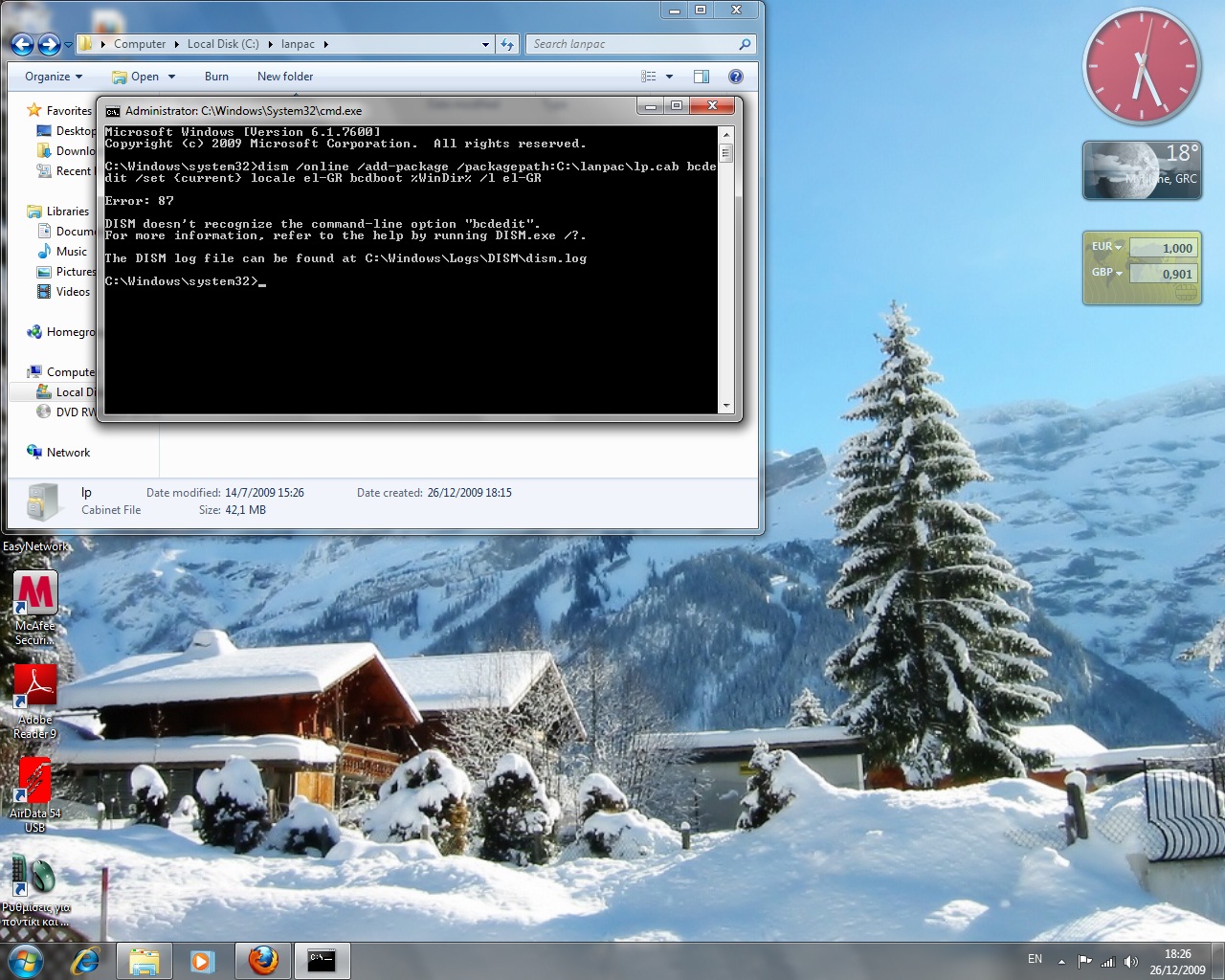Click the Search lanpac input field
The image size is (1225, 980).
[x=632, y=44]
